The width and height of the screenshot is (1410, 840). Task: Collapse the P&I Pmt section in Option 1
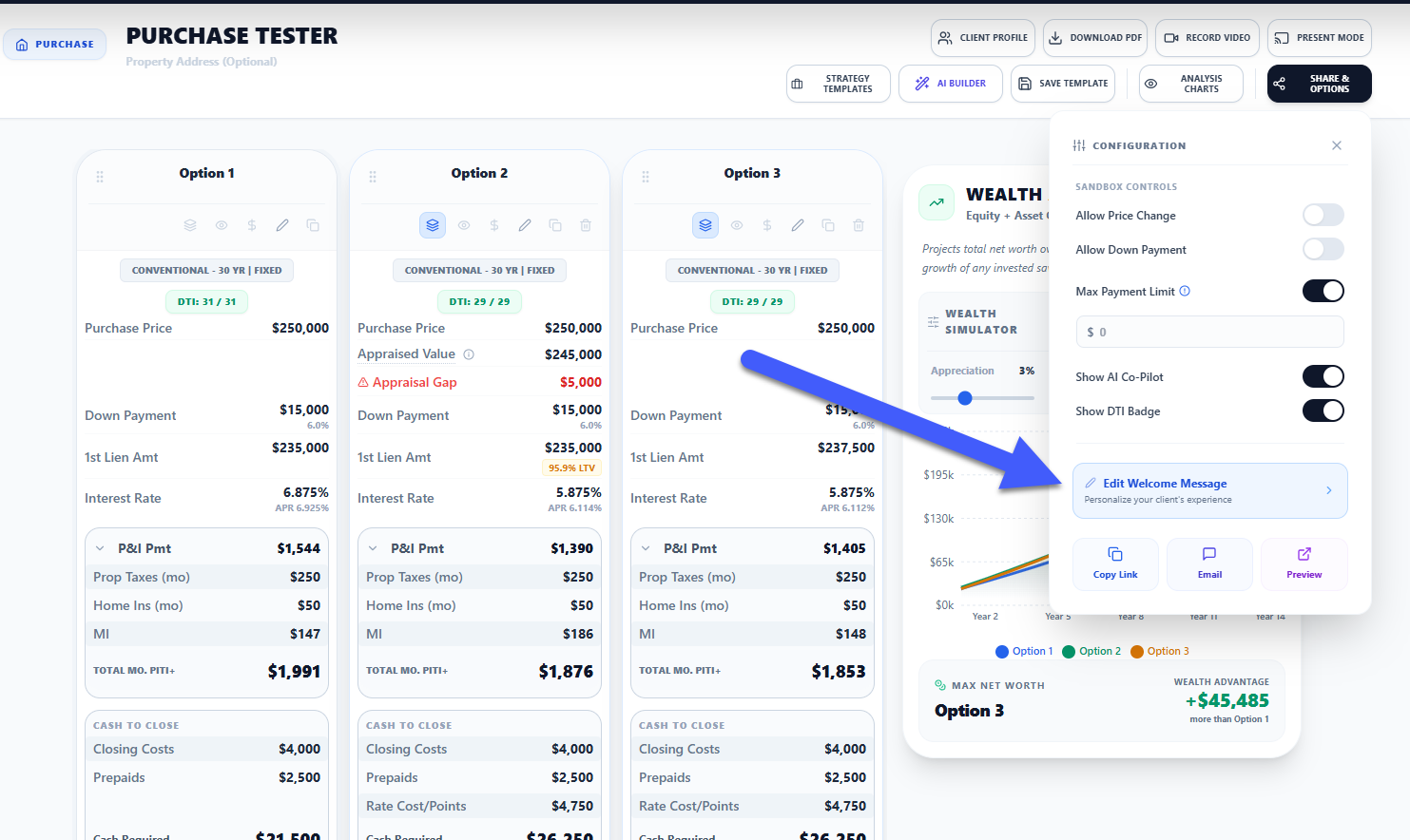(100, 548)
